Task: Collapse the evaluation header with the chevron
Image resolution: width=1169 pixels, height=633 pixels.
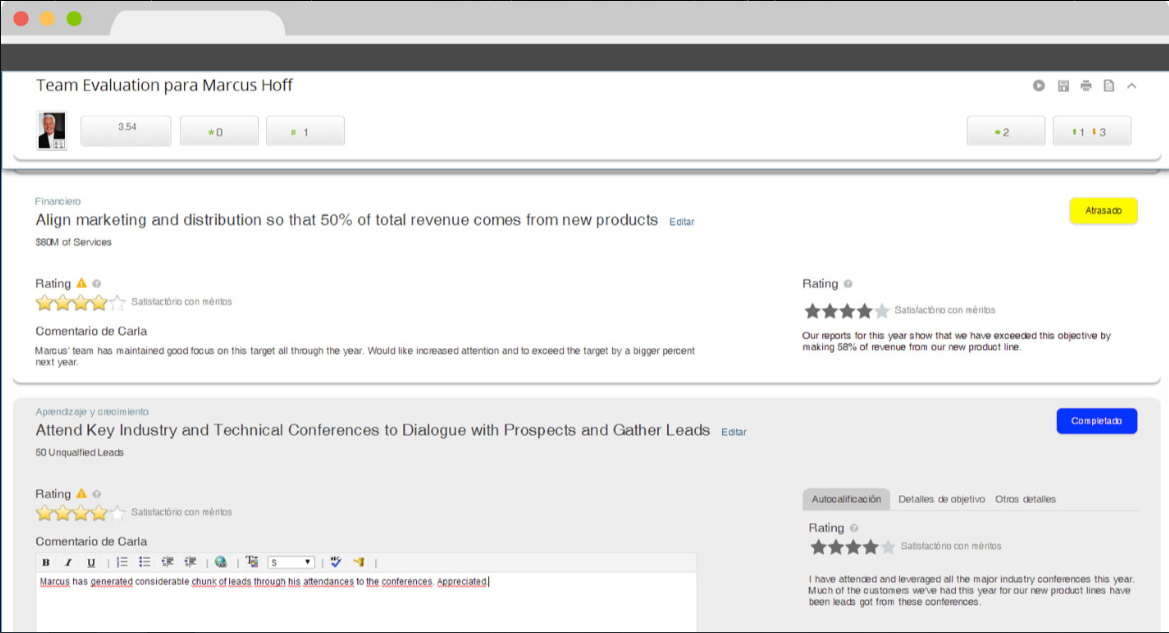Action: (x=1131, y=85)
